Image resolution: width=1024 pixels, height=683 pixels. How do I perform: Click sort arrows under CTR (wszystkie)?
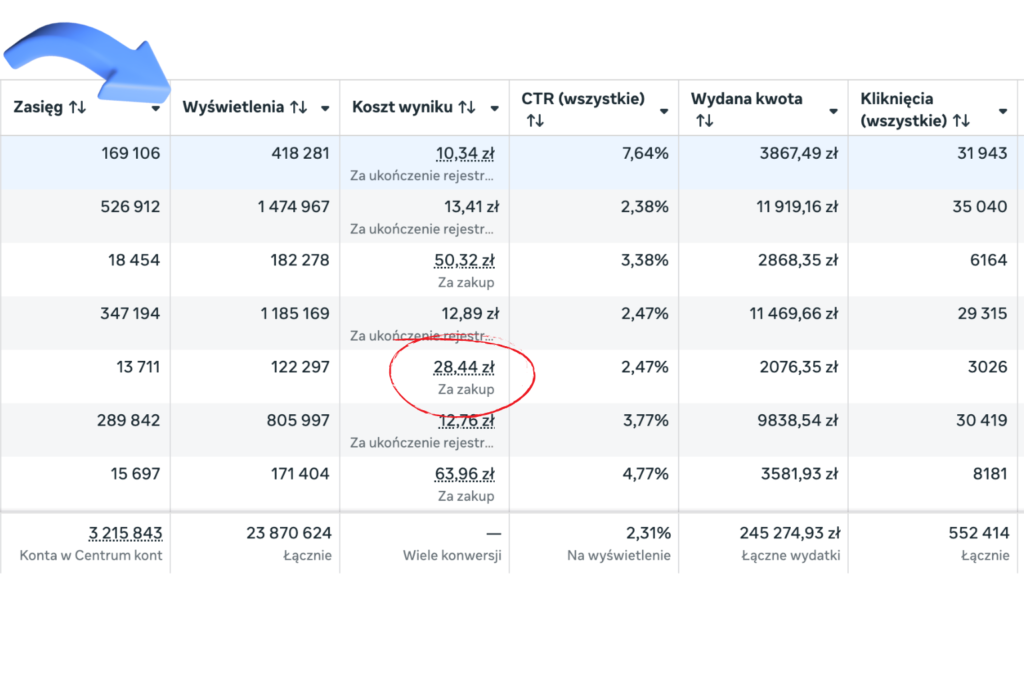click(535, 121)
